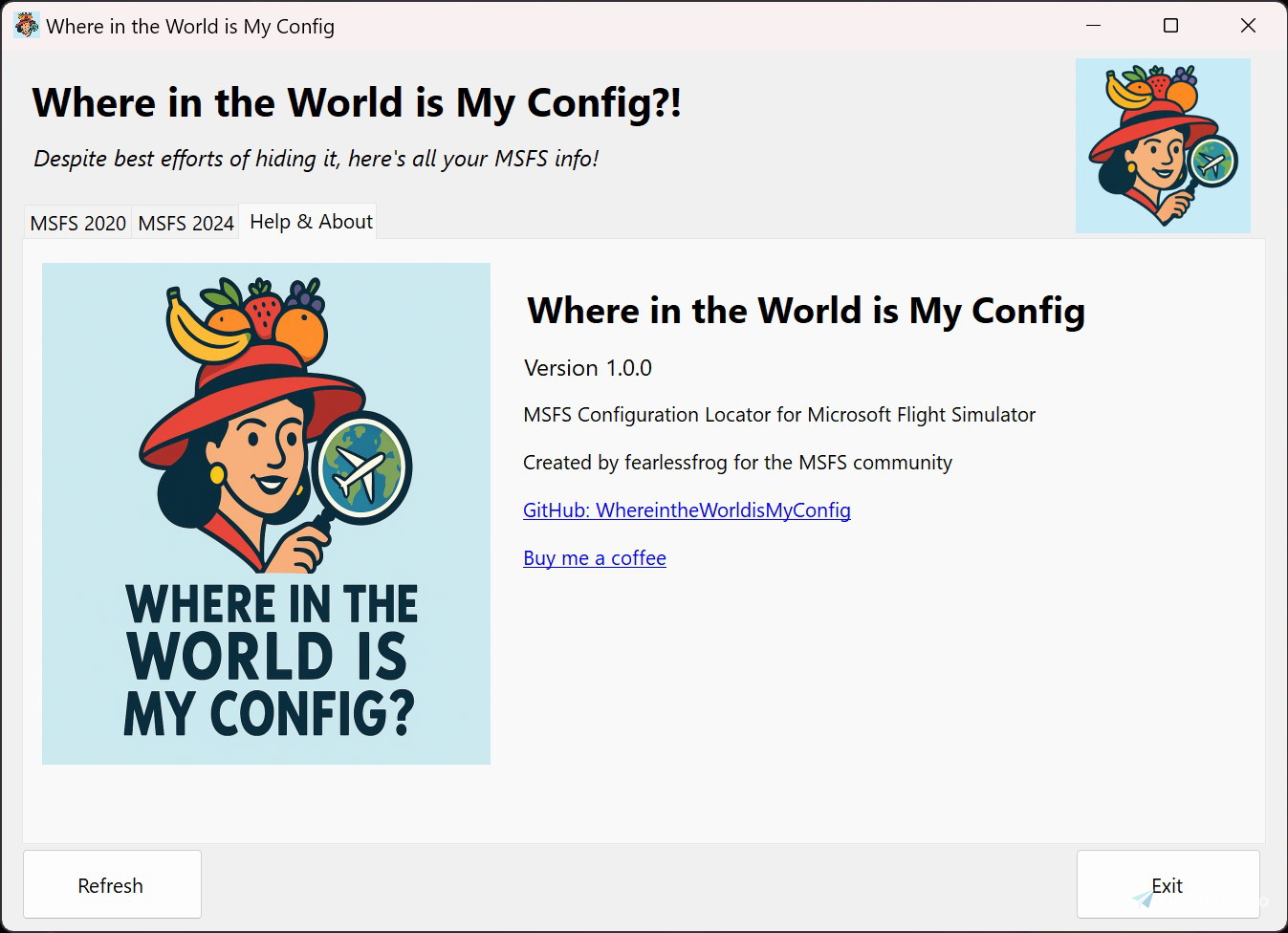Click the large logo artwork on the About page
The width and height of the screenshot is (1288, 933).
tap(266, 513)
